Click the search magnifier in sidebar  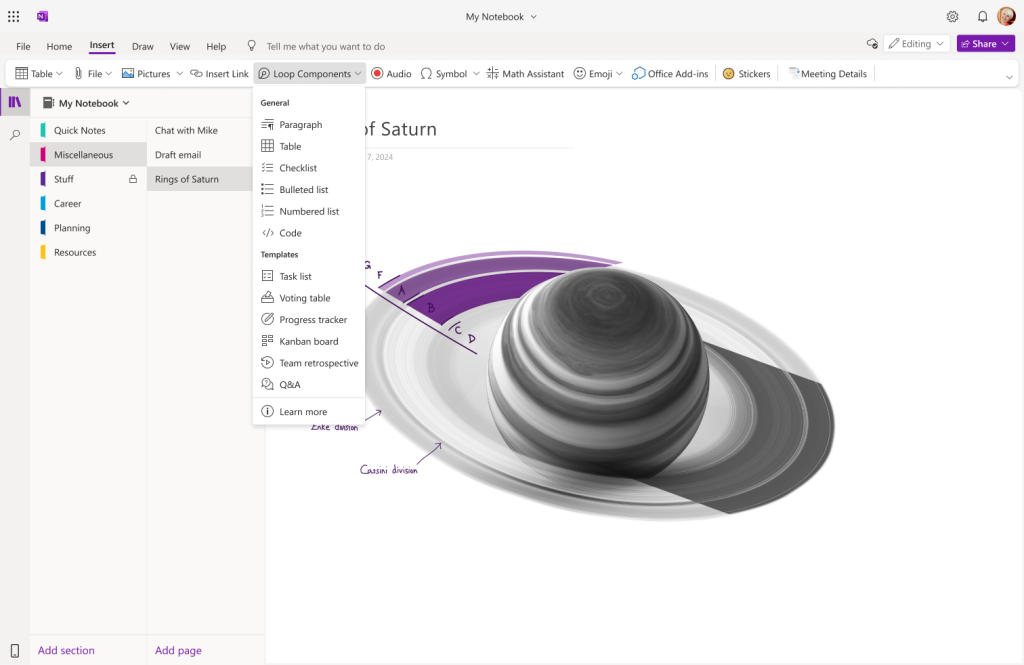point(15,134)
